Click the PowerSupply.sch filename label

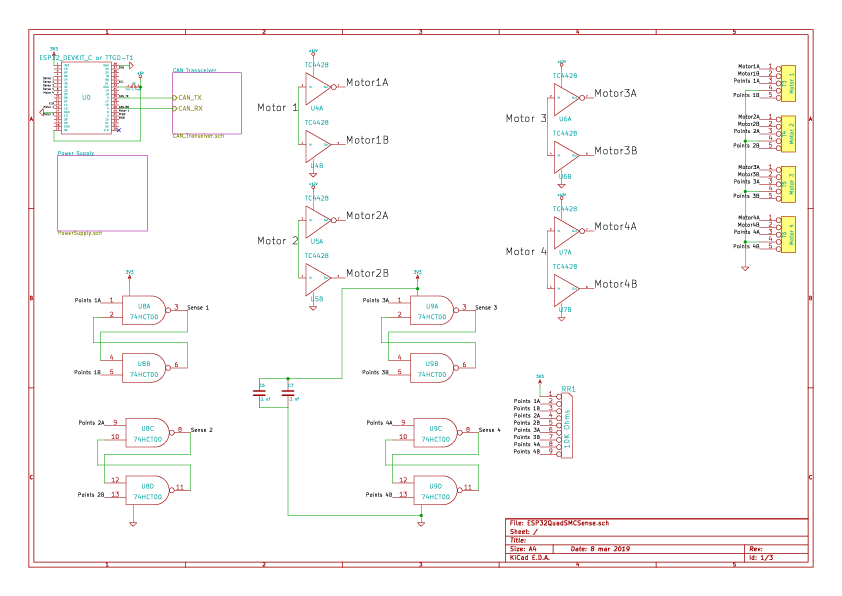pos(79,233)
